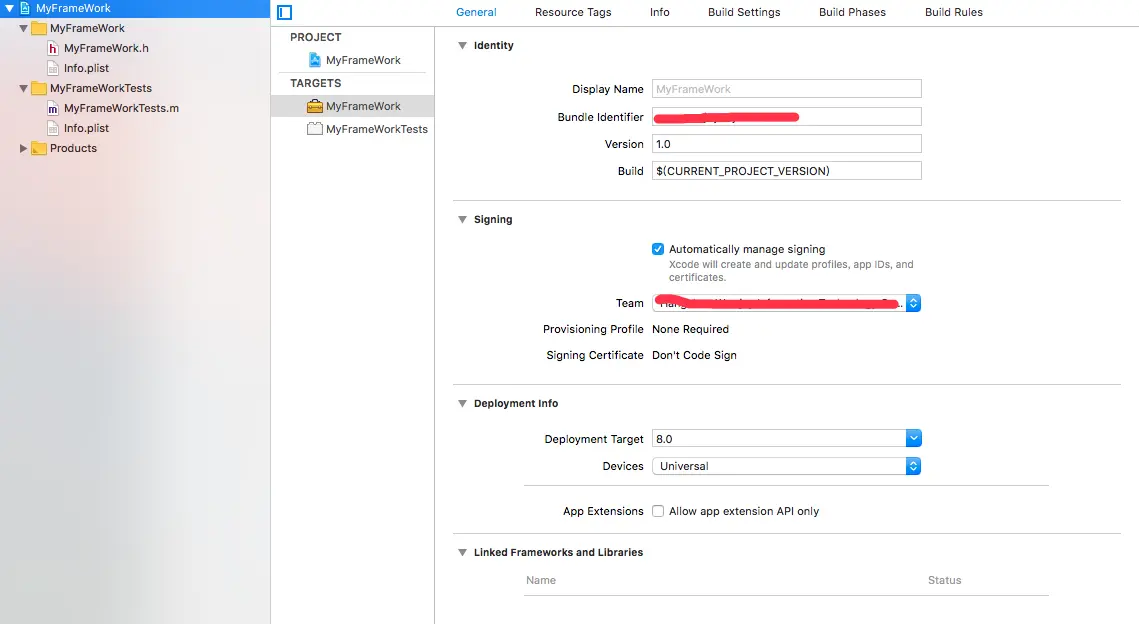Viewport: 1139px width, 624px height.
Task: Click the MyFrameWork framework target toolbox icon
Action: click(x=315, y=106)
